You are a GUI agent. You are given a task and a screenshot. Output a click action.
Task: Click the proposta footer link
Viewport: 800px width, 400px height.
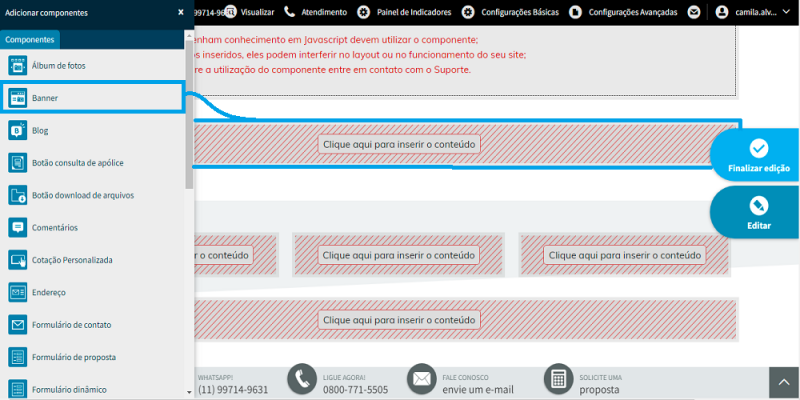point(599,390)
